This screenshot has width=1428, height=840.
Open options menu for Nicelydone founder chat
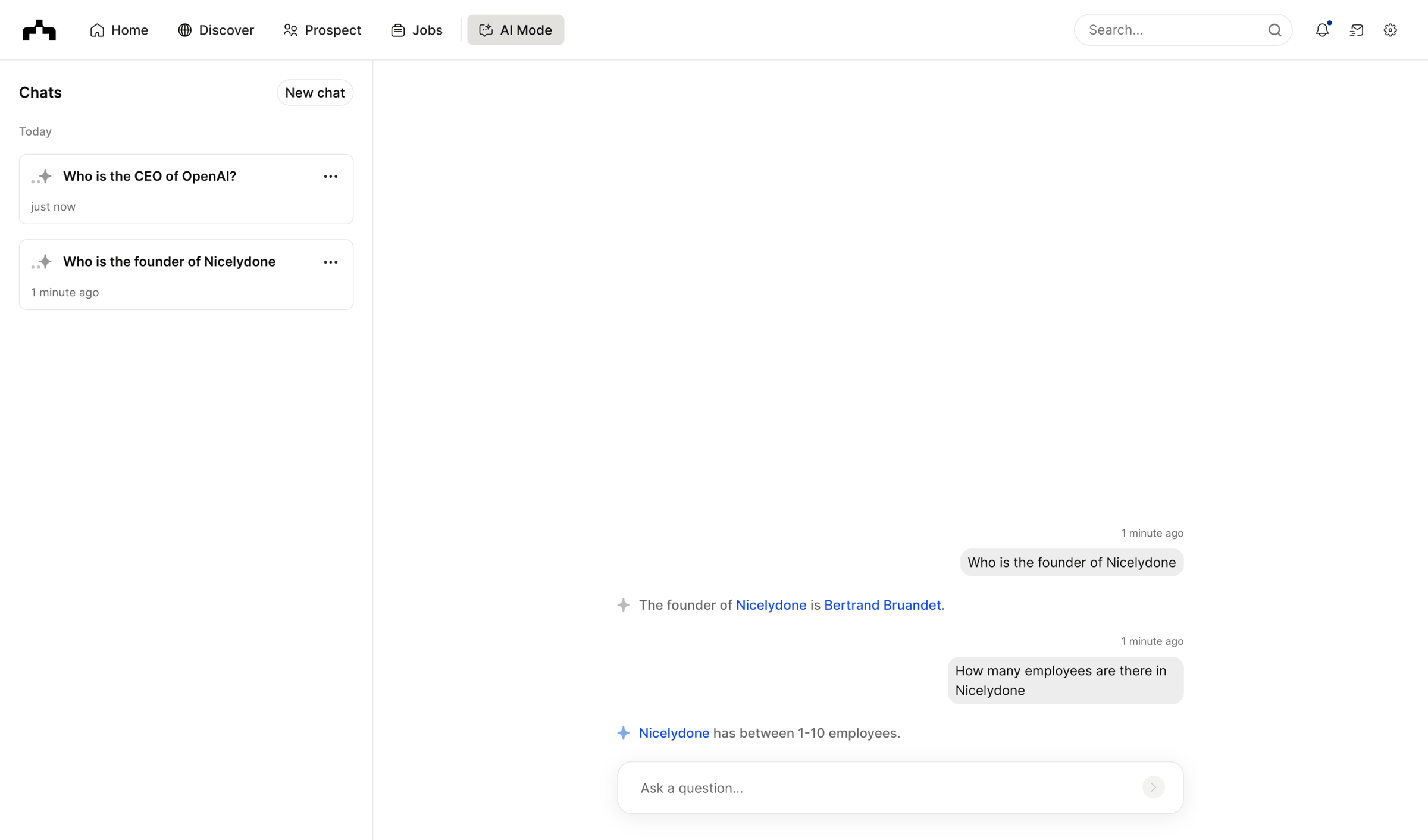click(x=331, y=262)
